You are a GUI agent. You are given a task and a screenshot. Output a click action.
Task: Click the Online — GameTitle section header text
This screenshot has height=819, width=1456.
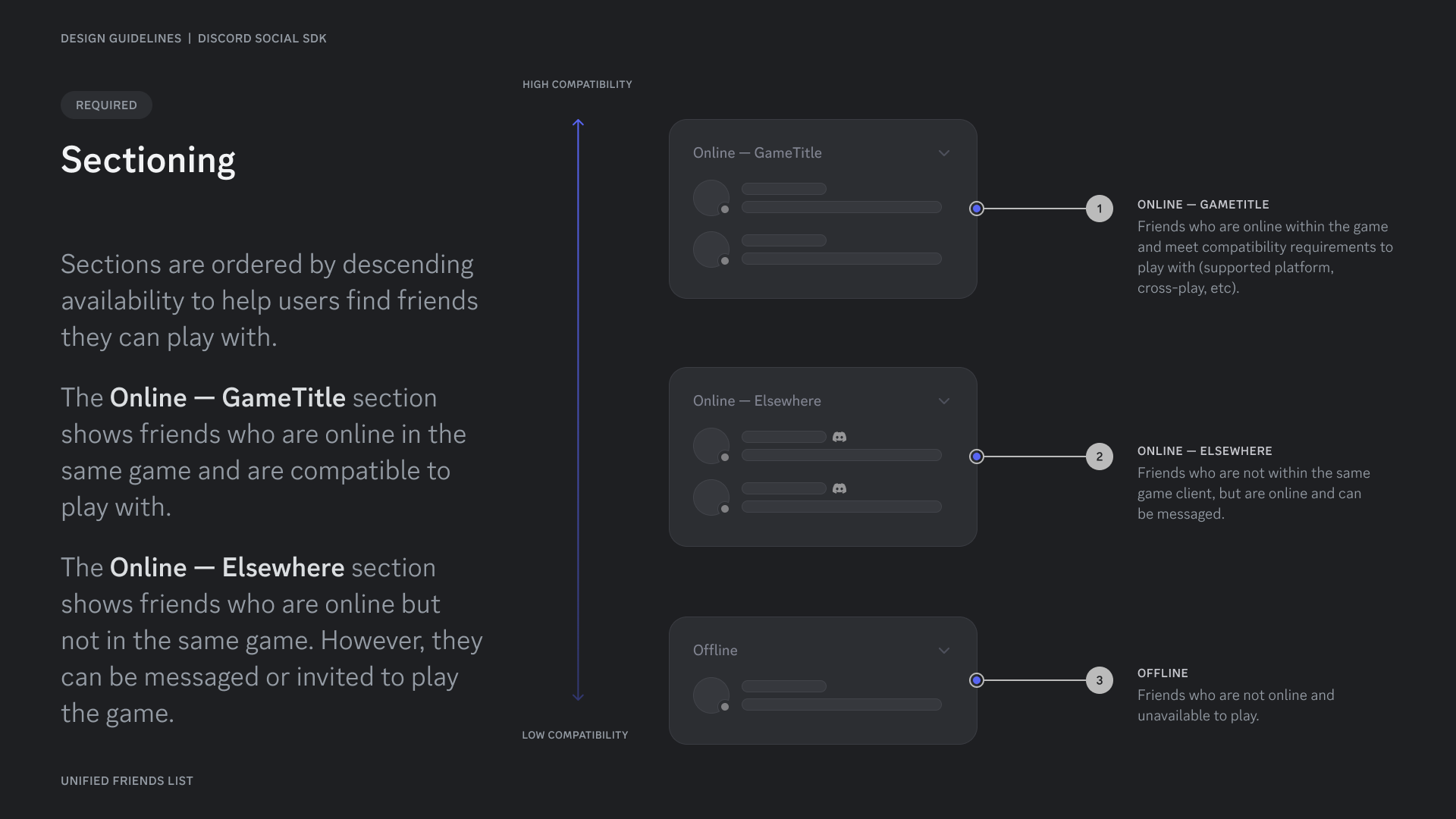757,153
